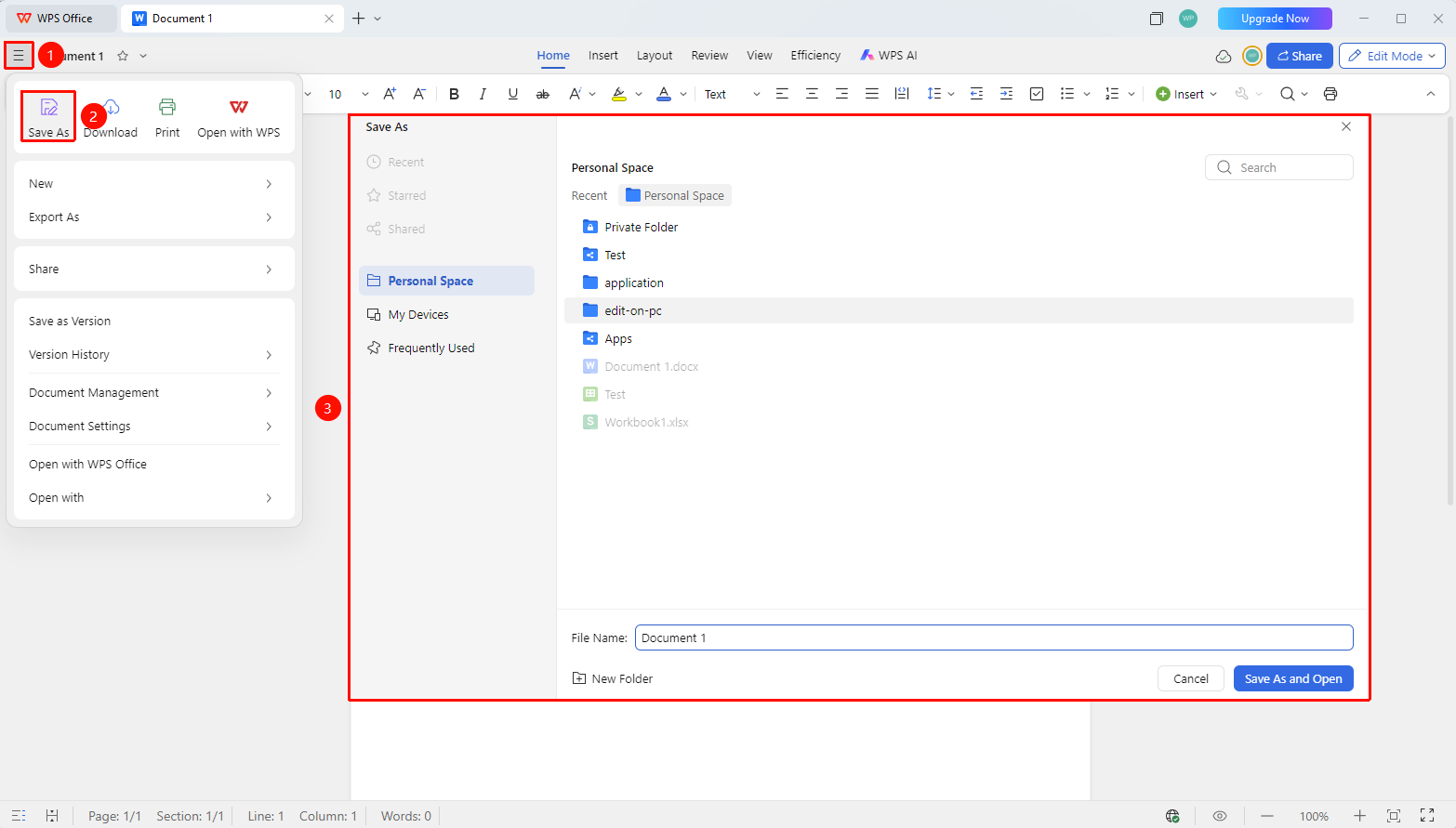Open the Edit Mode dropdown
This screenshot has height=828, width=1456.
tap(1392, 56)
